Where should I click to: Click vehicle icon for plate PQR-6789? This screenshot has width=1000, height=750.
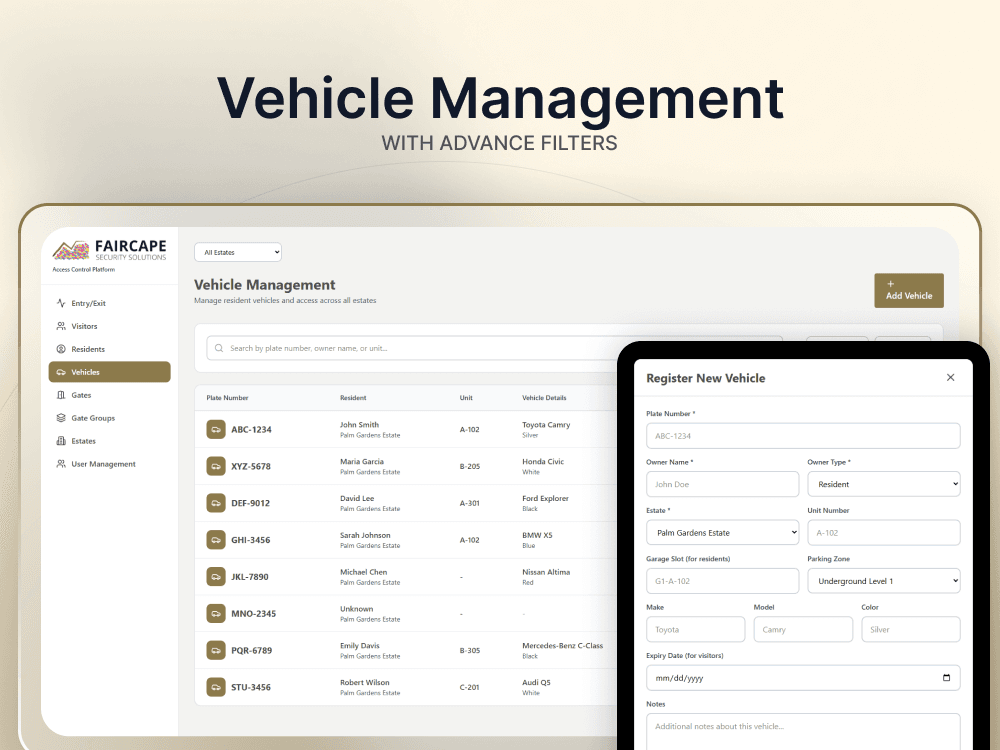(216, 651)
